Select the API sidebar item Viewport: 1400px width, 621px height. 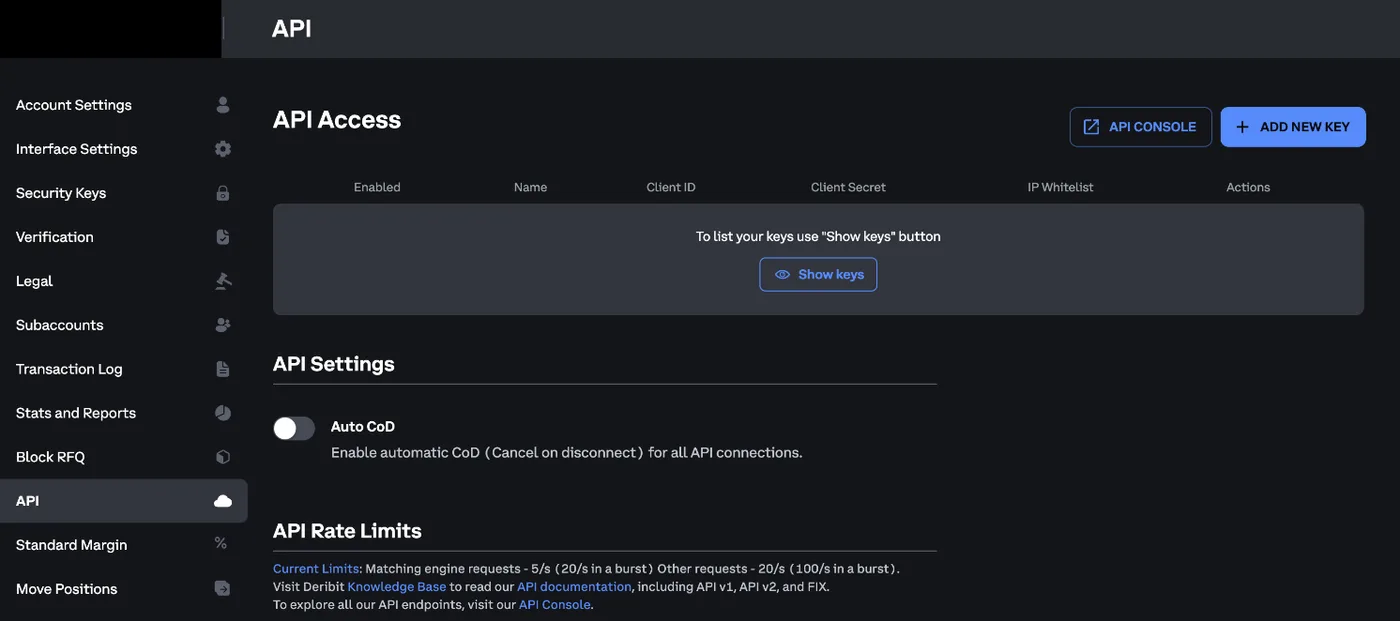coord(124,501)
